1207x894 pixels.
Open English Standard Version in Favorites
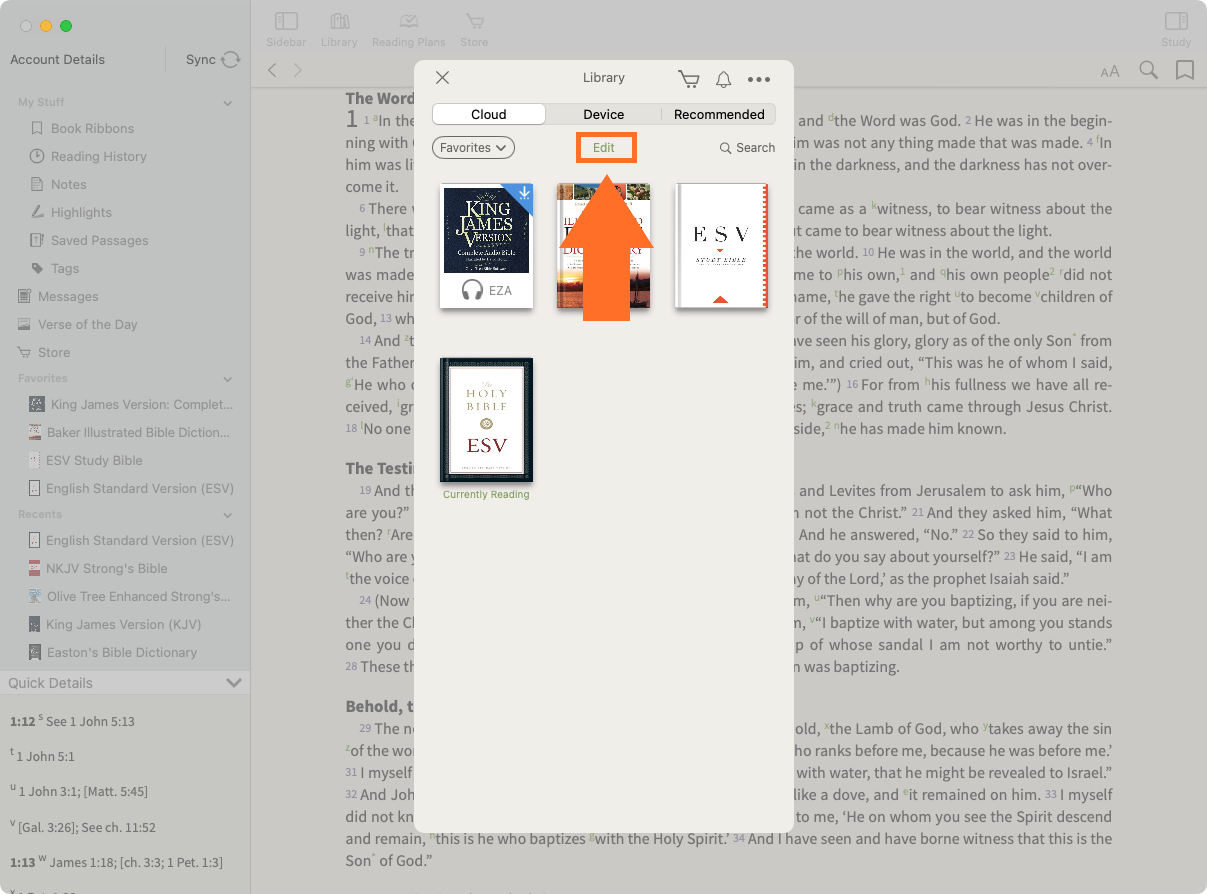pyautogui.click(x=131, y=488)
